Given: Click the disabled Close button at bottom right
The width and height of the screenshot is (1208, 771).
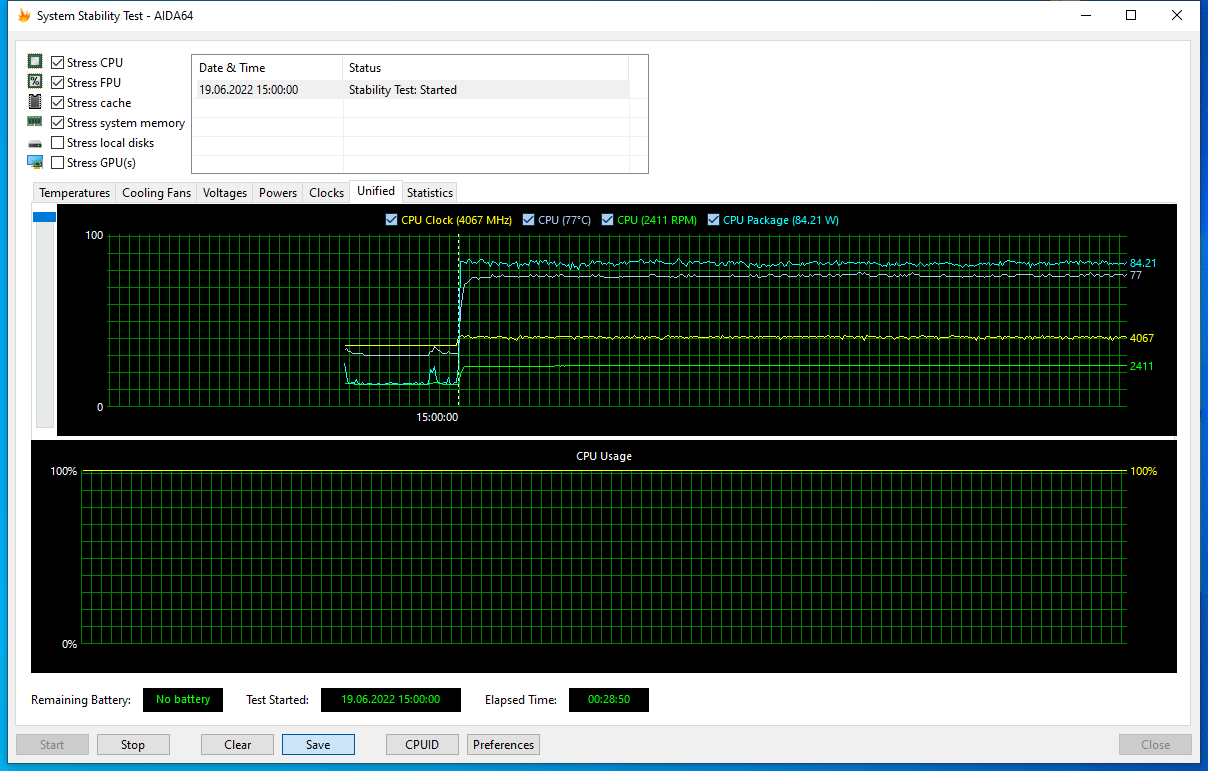Looking at the screenshot, I should (x=1155, y=744).
